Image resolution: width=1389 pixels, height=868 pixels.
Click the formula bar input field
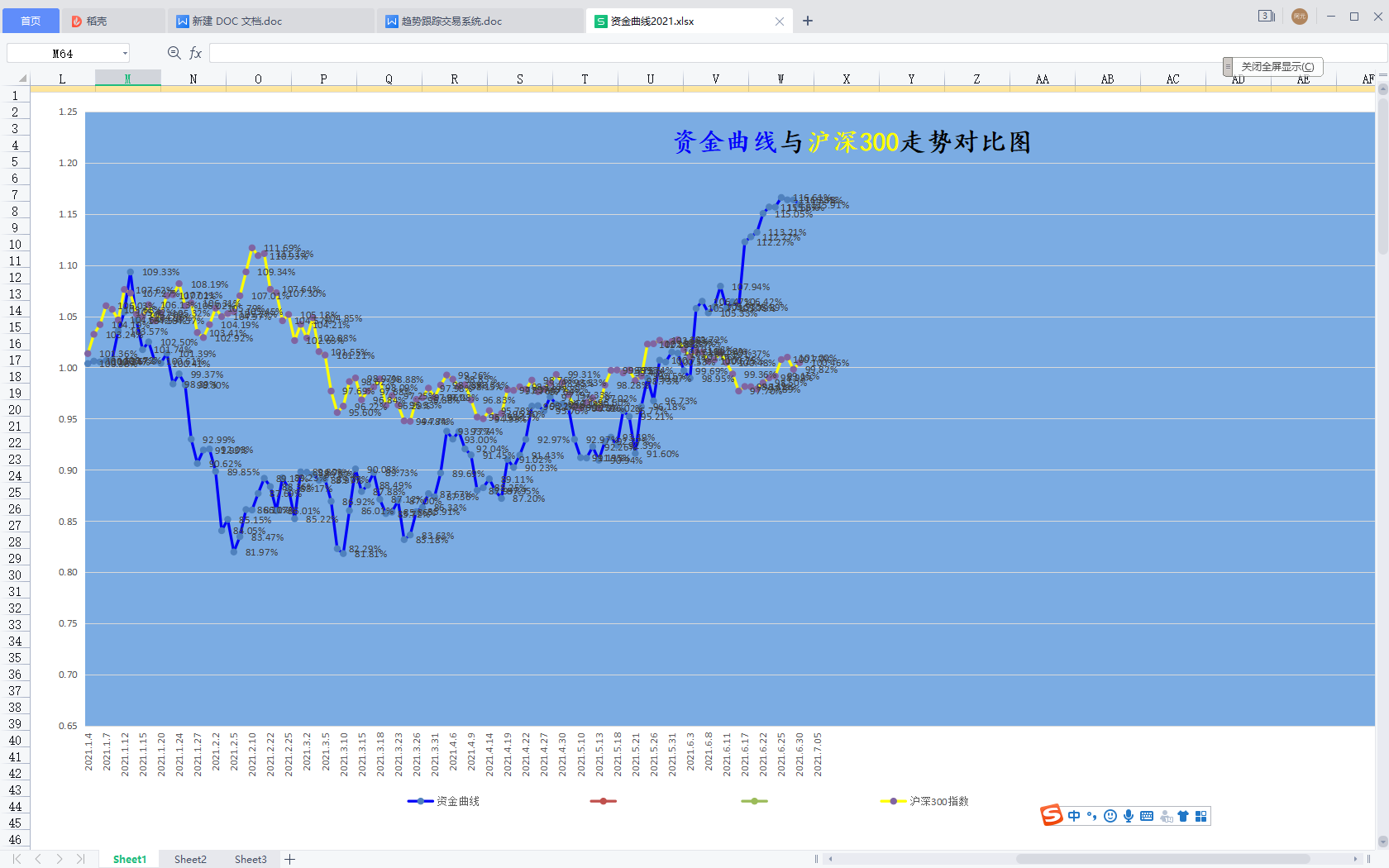(744, 54)
